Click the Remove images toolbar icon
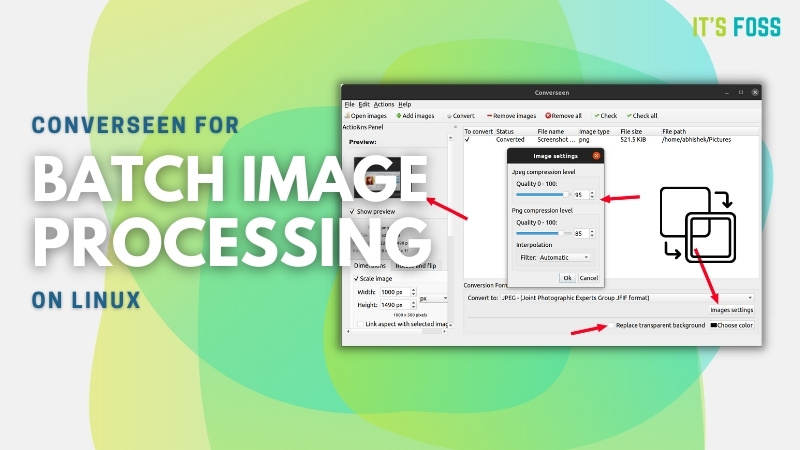The height and width of the screenshot is (450, 800). (490, 116)
